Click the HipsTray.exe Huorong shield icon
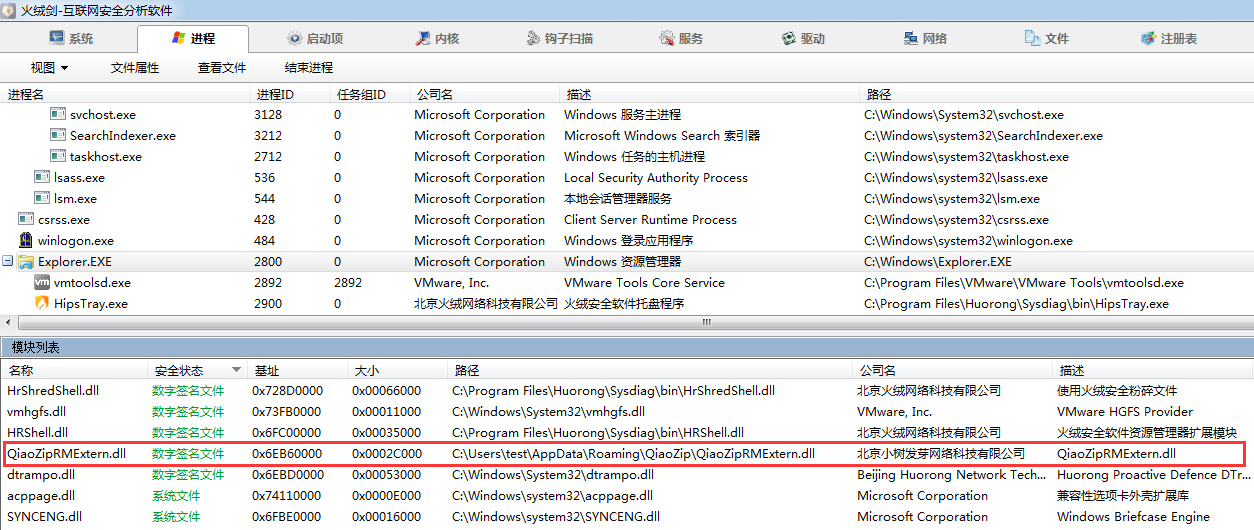 pyautogui.click(x=42, y=304)
